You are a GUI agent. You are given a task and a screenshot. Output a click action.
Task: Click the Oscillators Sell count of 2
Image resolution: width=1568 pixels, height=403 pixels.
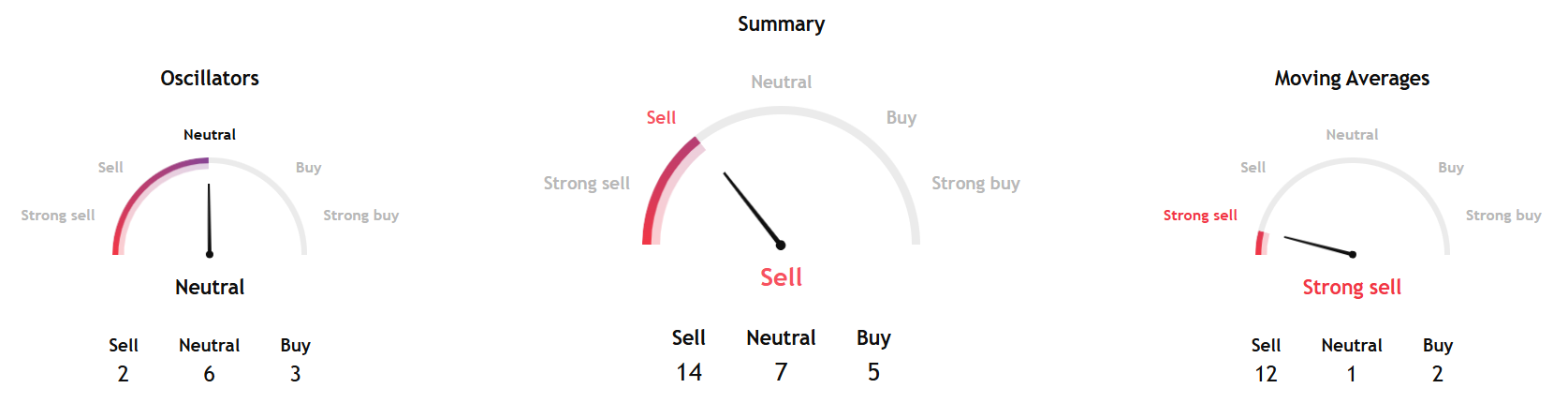pyautogui.click(x=123, y=374)
